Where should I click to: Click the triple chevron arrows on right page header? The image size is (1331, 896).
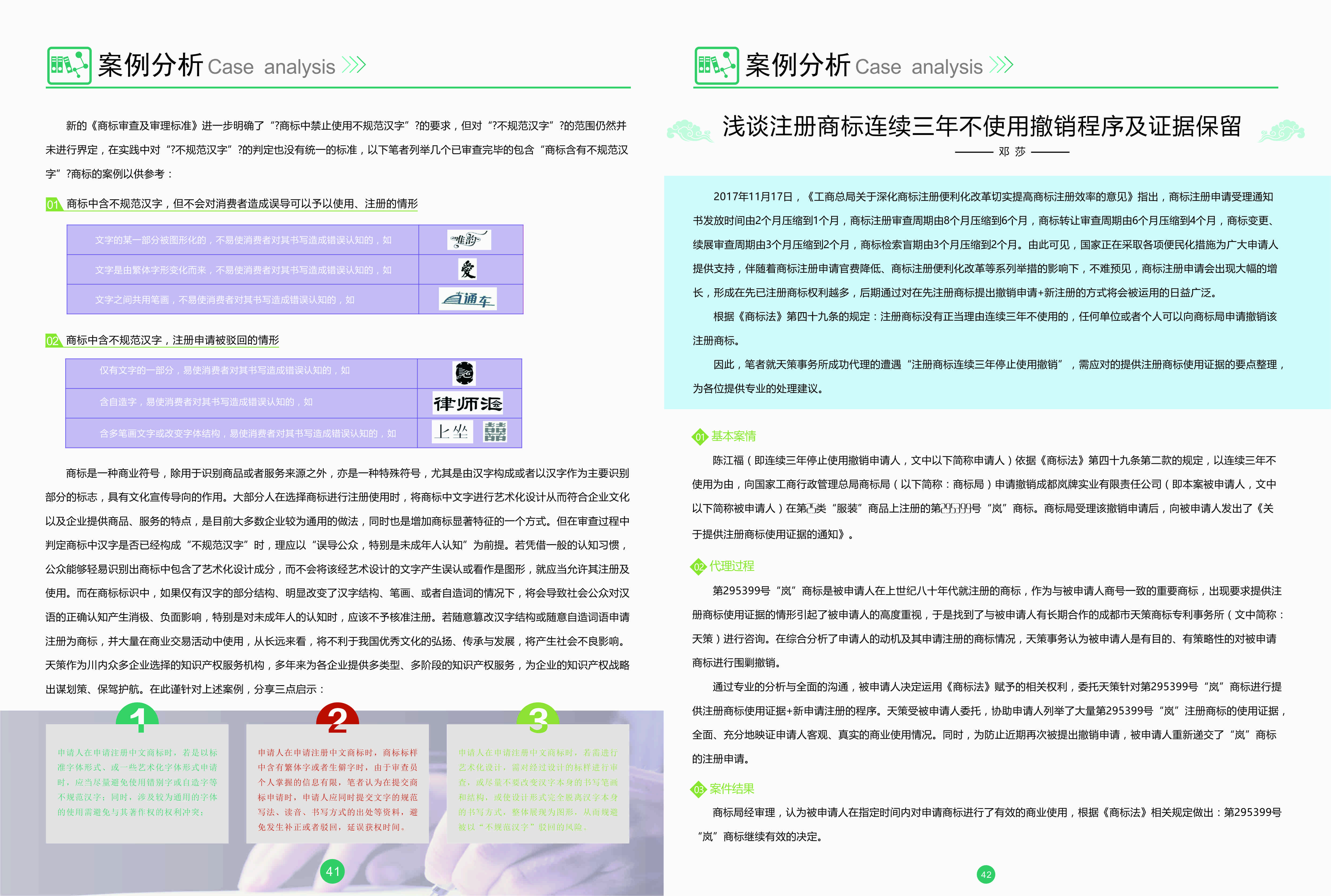(x=1001, y=65)
